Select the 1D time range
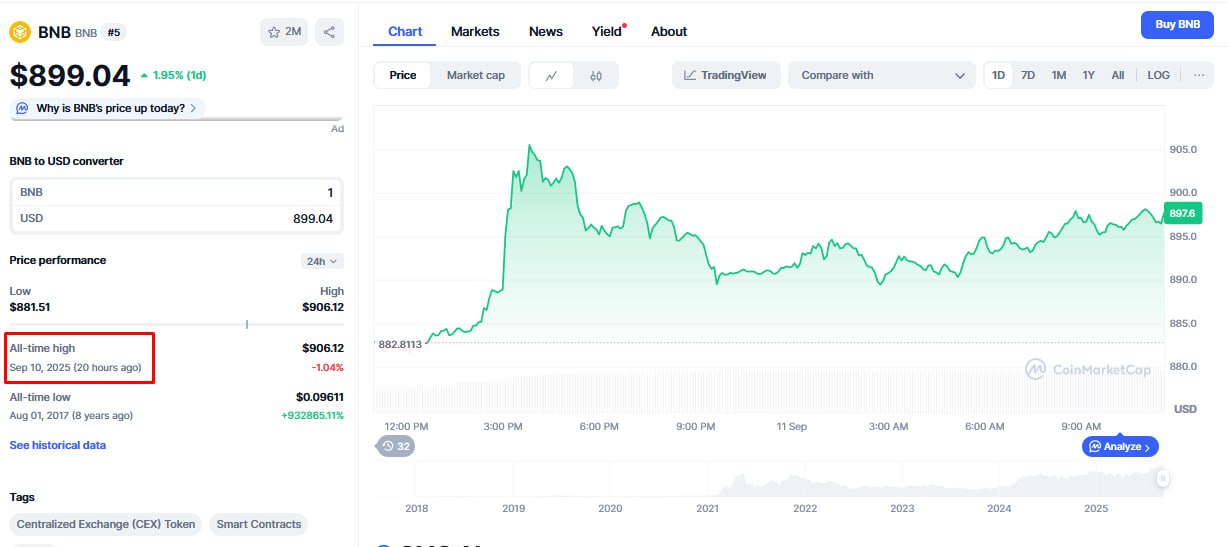This screenshot has width=1228, height=547. [998, 75]
